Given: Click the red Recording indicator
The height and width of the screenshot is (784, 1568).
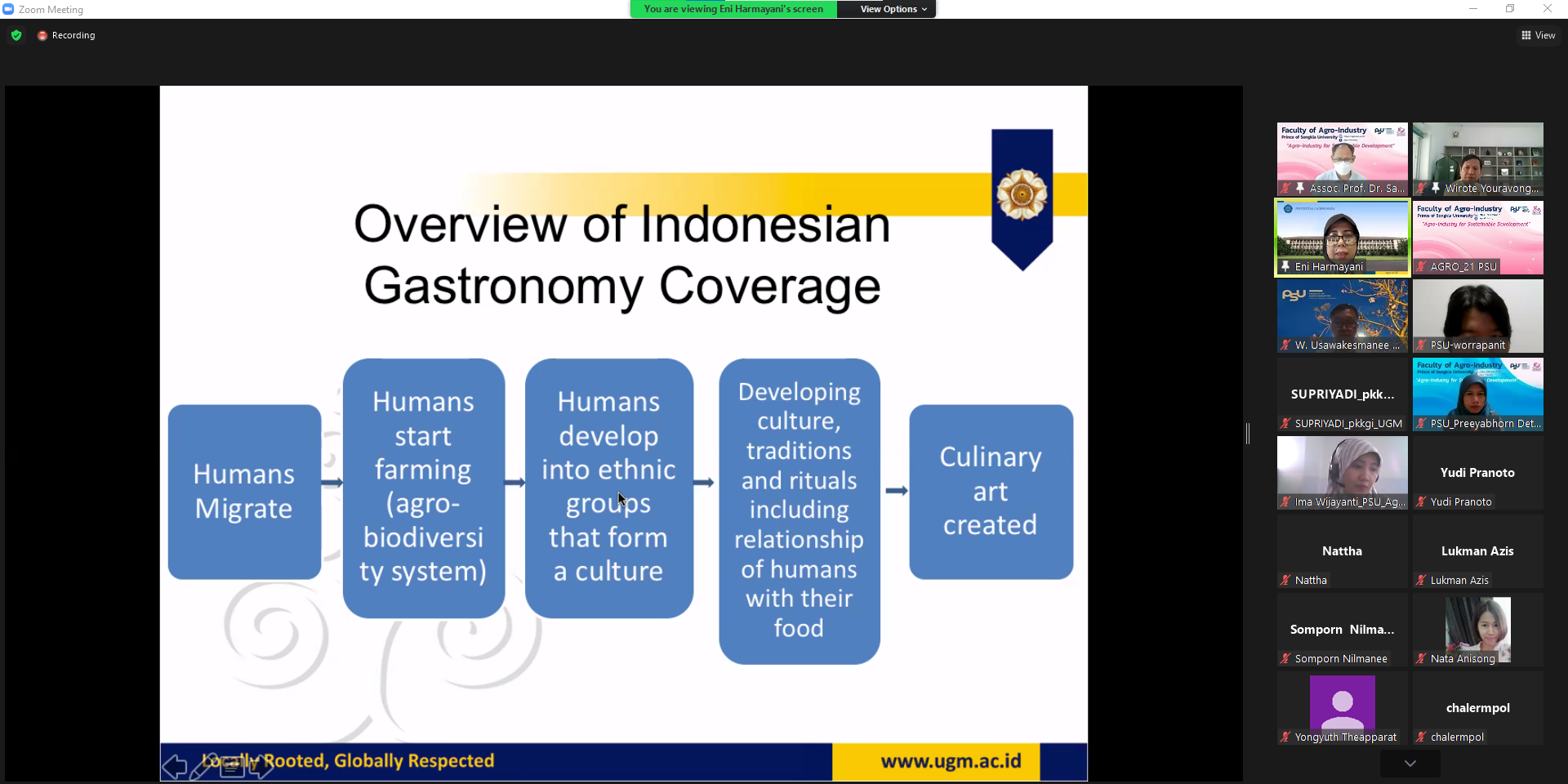Looking at the screenshot, I should pyautogui.click(x=66, y=35).
